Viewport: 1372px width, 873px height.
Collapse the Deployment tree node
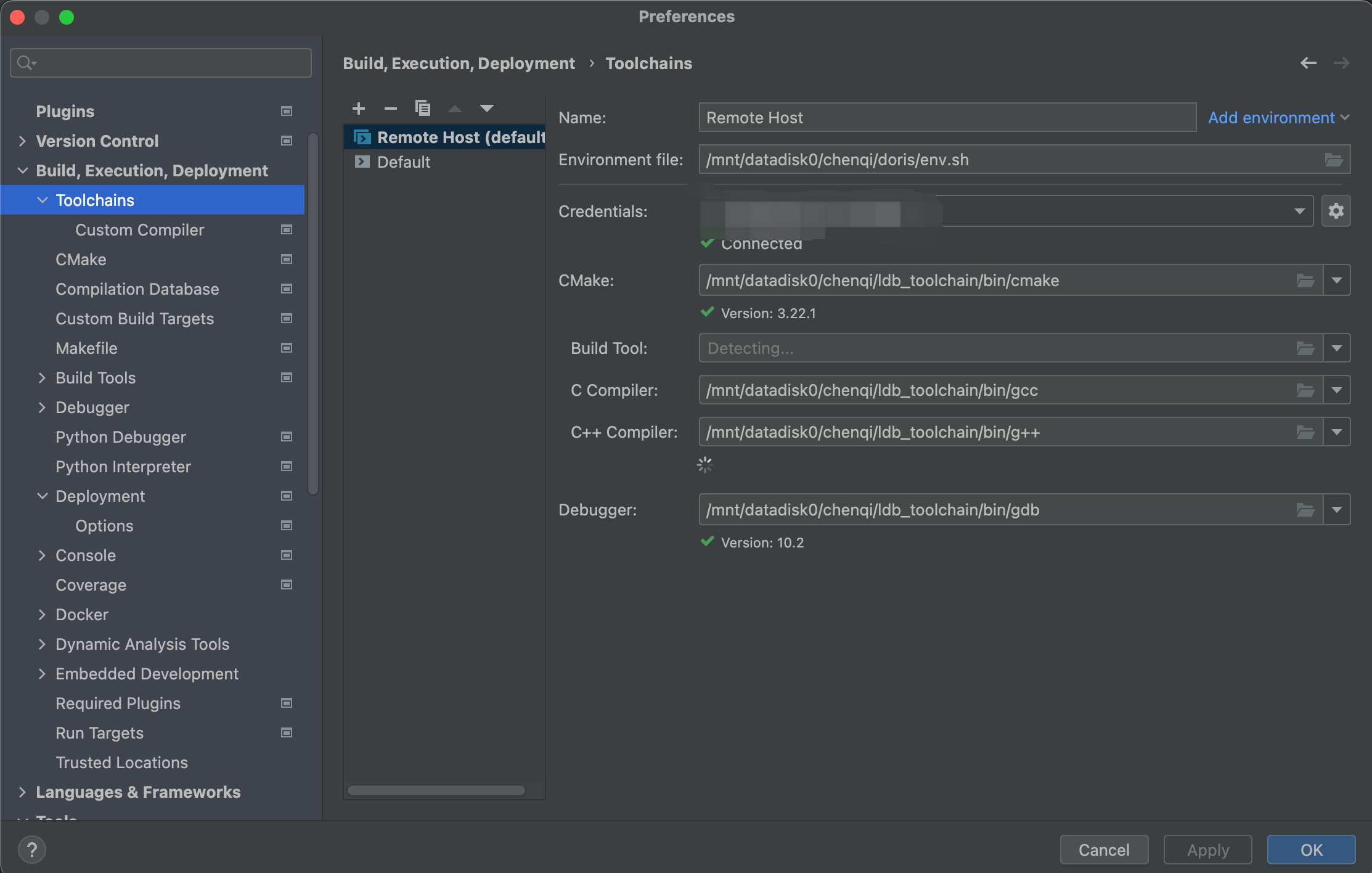pyautogui.click(x=42, y=496)
